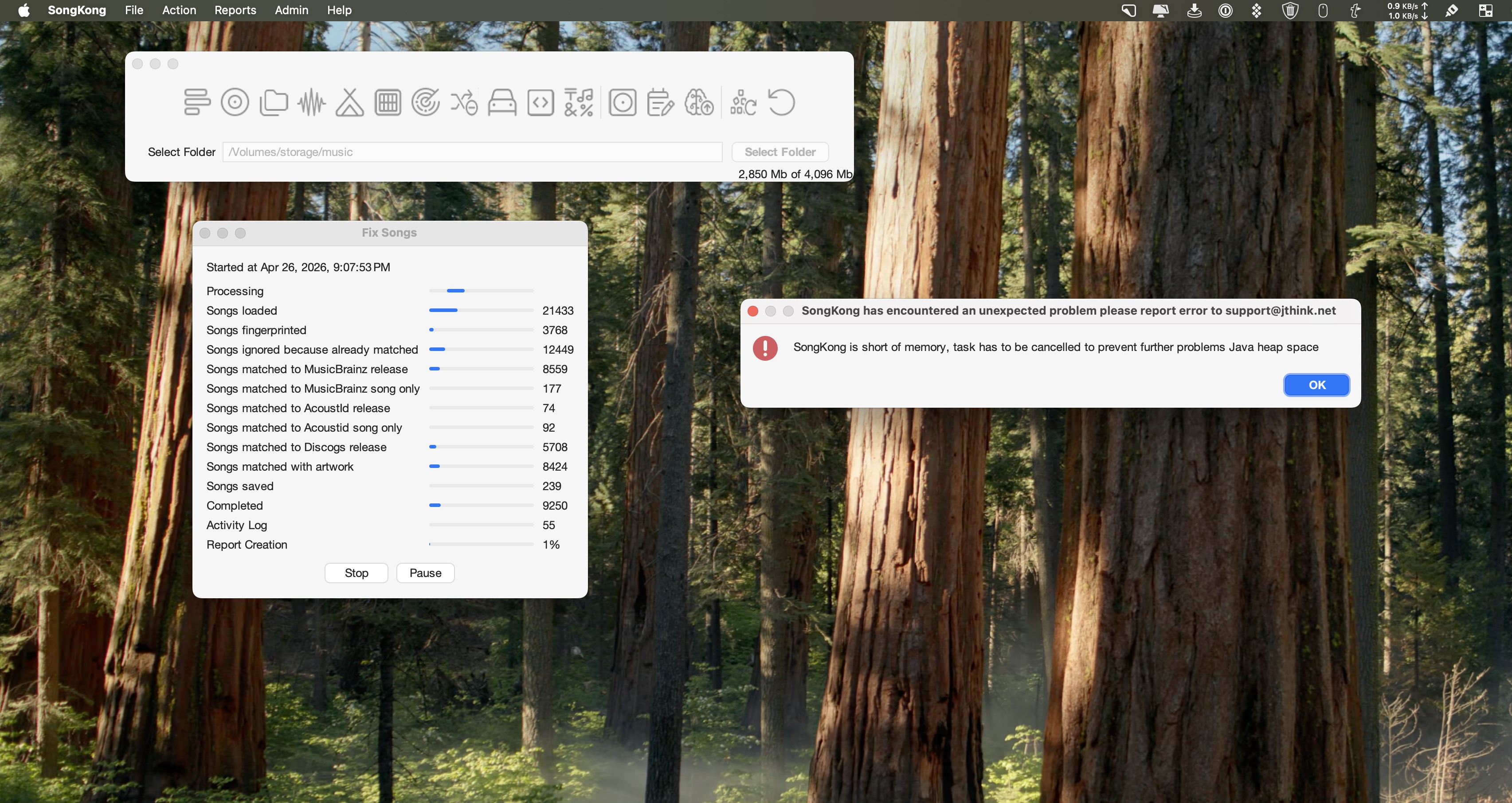
Task: Click the Songs fingerprinted count 3768
Action: click(x=555, y=330)
